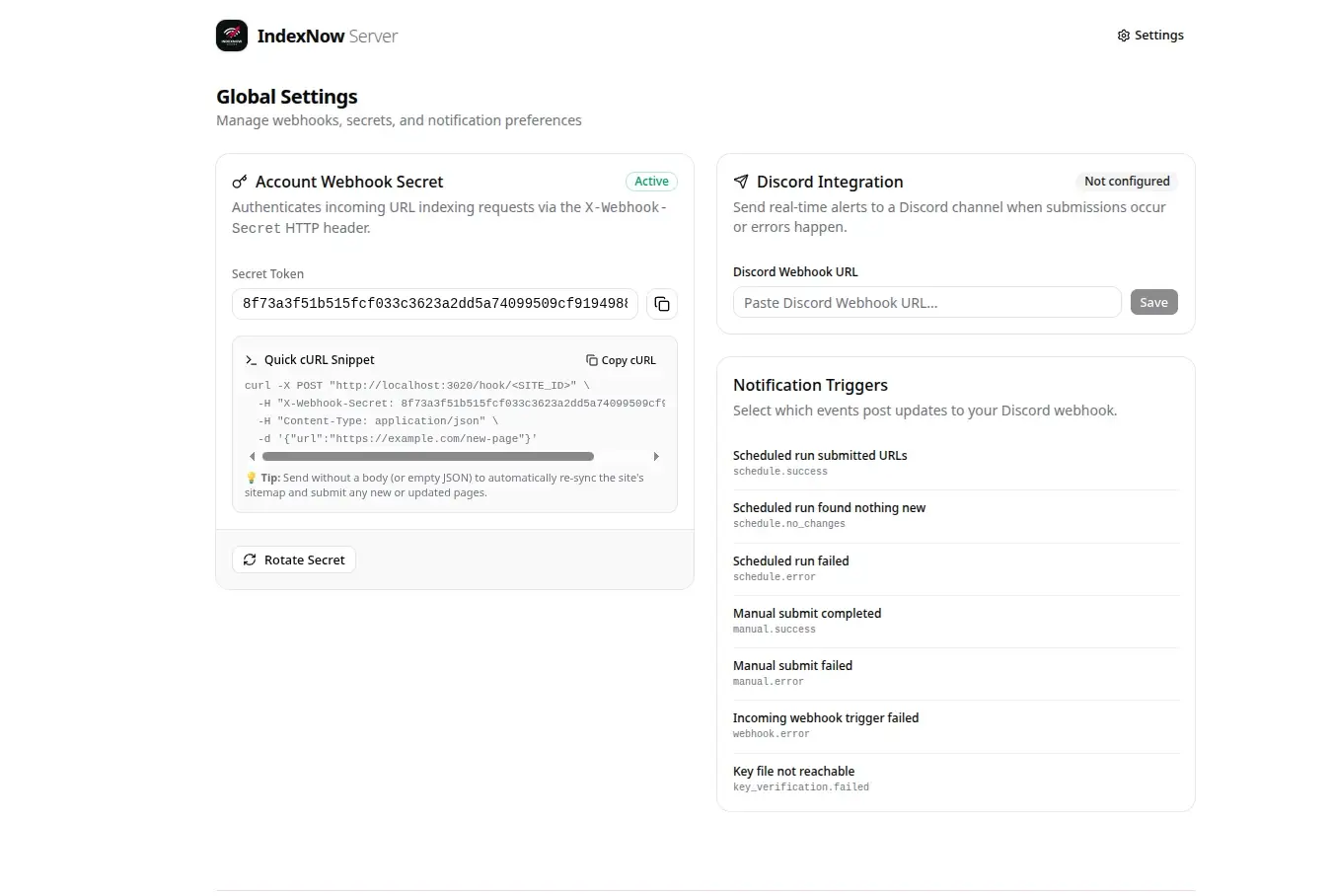Click the lightbulb Tip icon
Viewport: 1331px width, 896px height.
click(251, 478)
